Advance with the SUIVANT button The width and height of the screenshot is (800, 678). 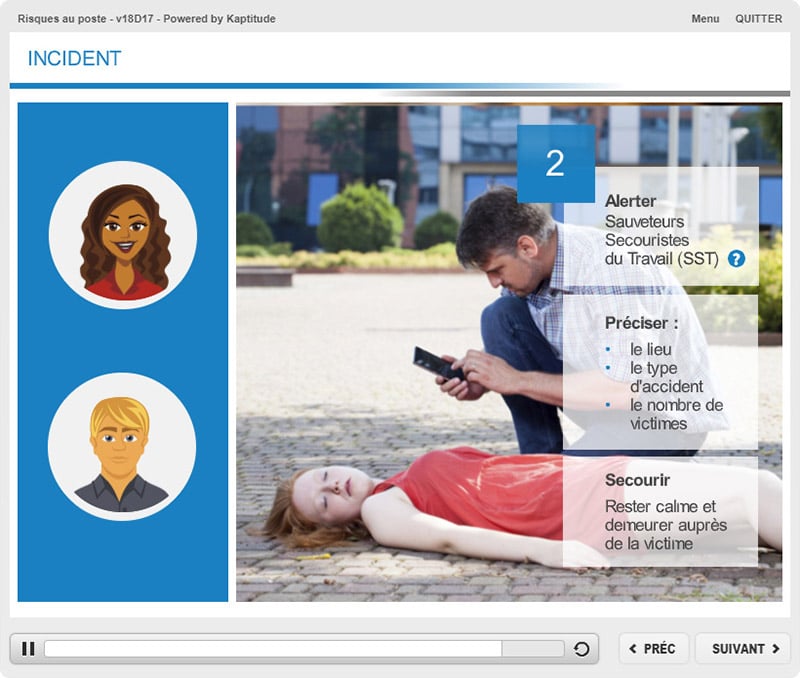coord(743,649)
